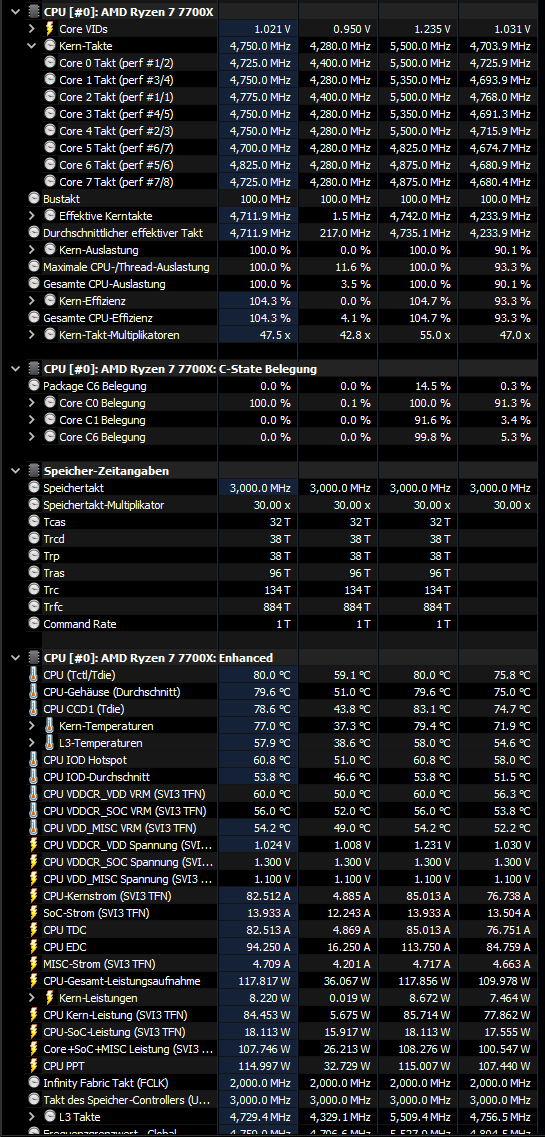Click the lightning icon next to Core VIDs

49,29
